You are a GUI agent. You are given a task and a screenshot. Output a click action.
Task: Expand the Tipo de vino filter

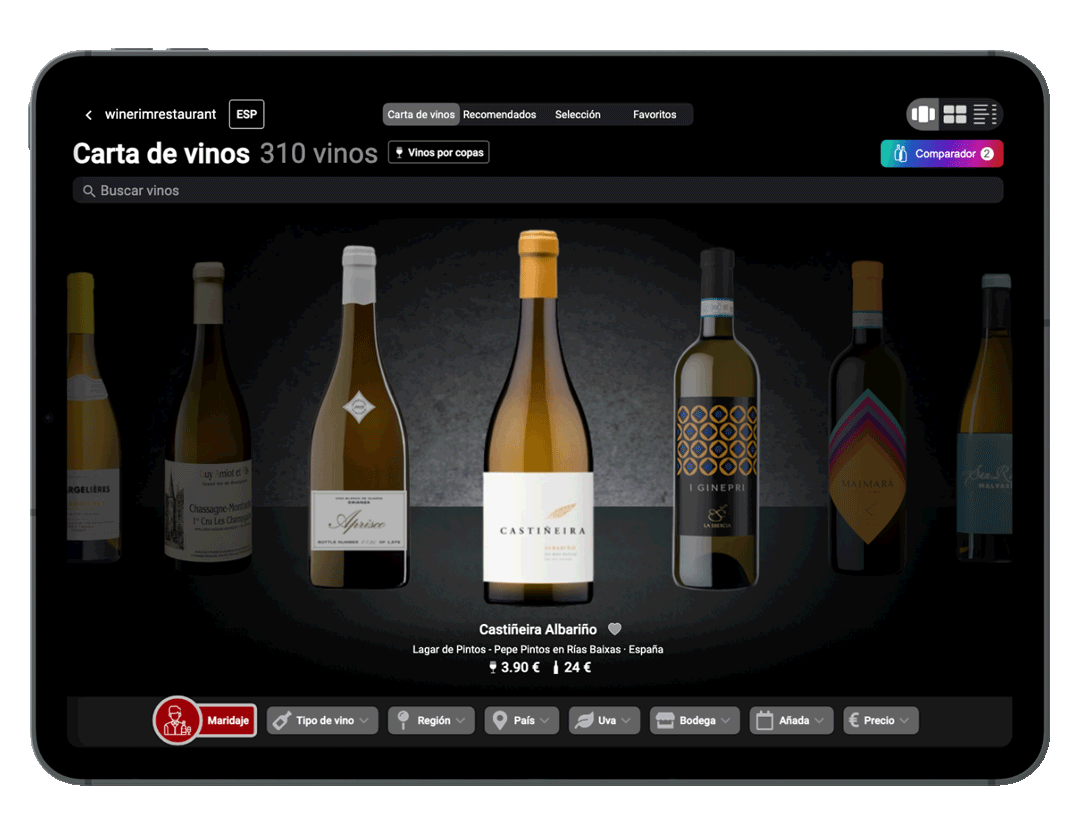point(322,721)
